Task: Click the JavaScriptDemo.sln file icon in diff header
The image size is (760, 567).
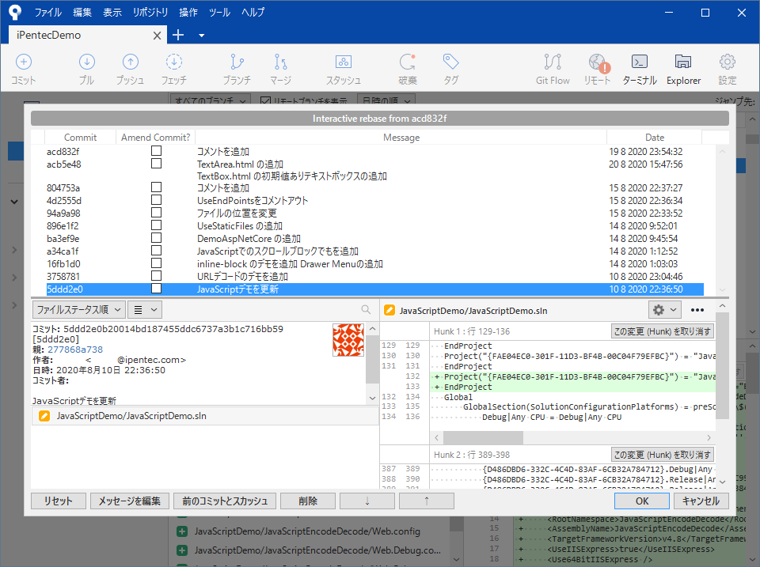Action: tap(389, 310)
